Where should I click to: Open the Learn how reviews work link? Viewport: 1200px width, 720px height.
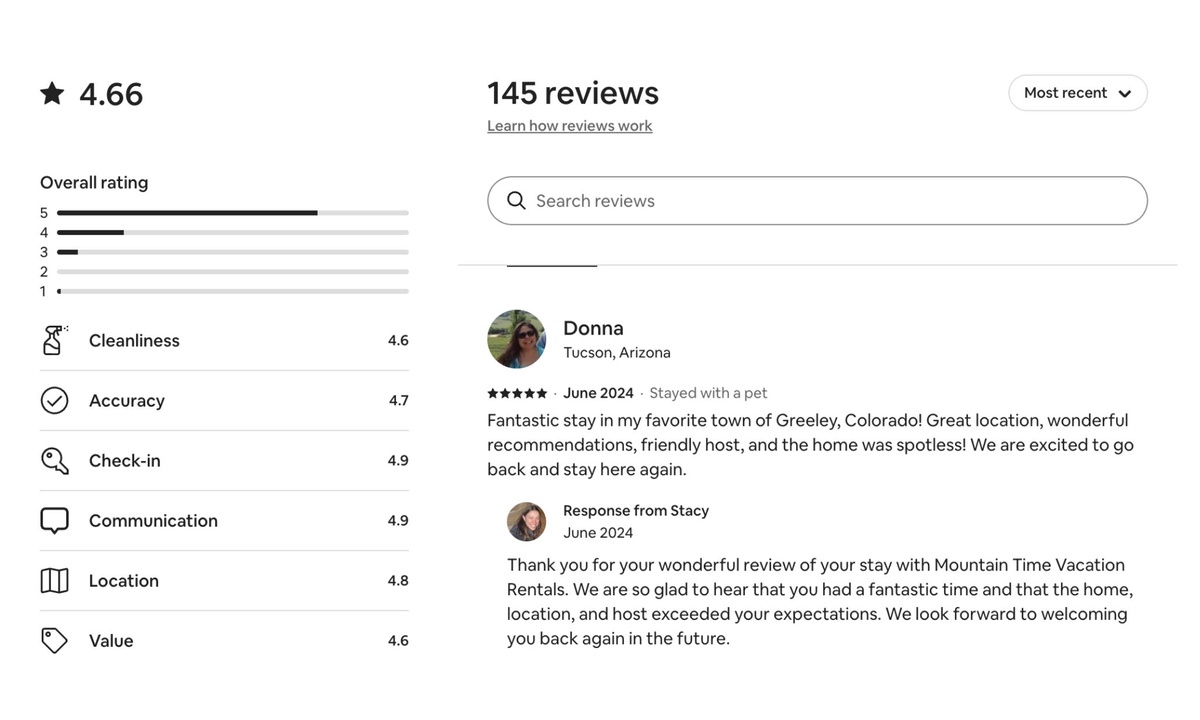[569, 126]
